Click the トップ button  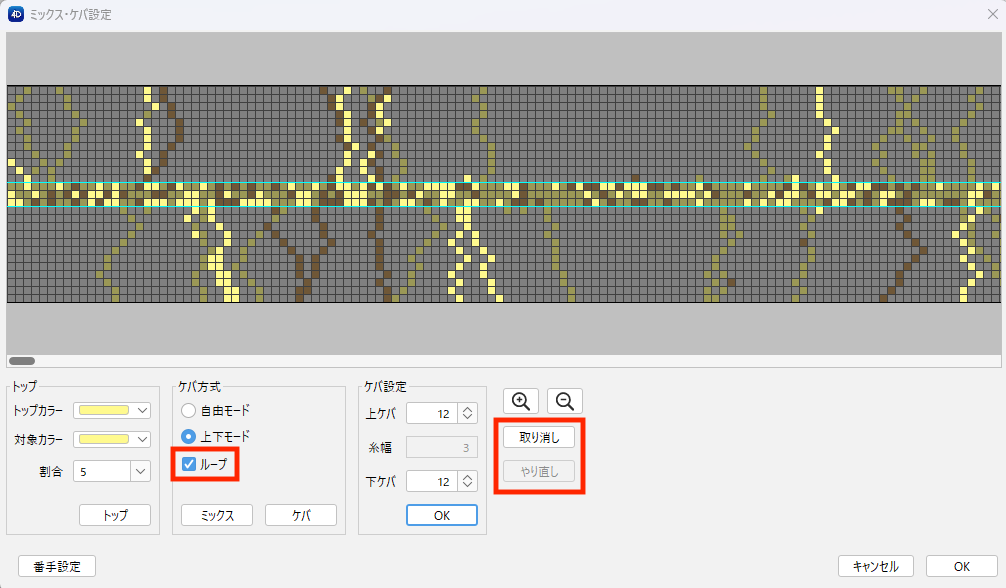tap(115, 515)
